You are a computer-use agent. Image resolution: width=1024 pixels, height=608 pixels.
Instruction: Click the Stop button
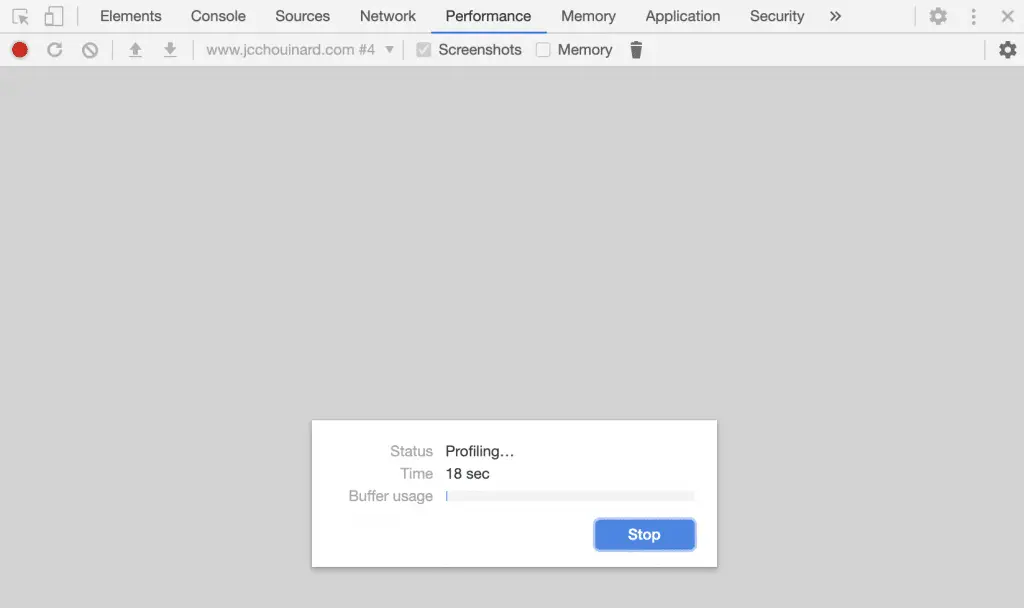645,534
